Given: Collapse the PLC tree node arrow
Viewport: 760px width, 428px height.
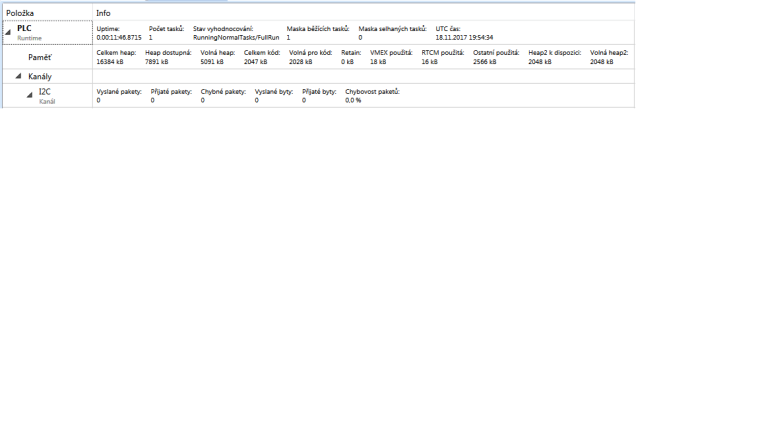Looking at the screenshot, I should 8,33.
